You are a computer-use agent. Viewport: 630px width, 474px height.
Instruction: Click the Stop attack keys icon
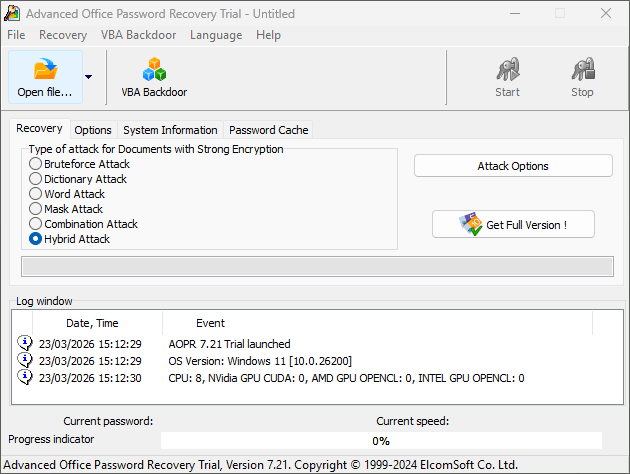(x=582, y=69)
